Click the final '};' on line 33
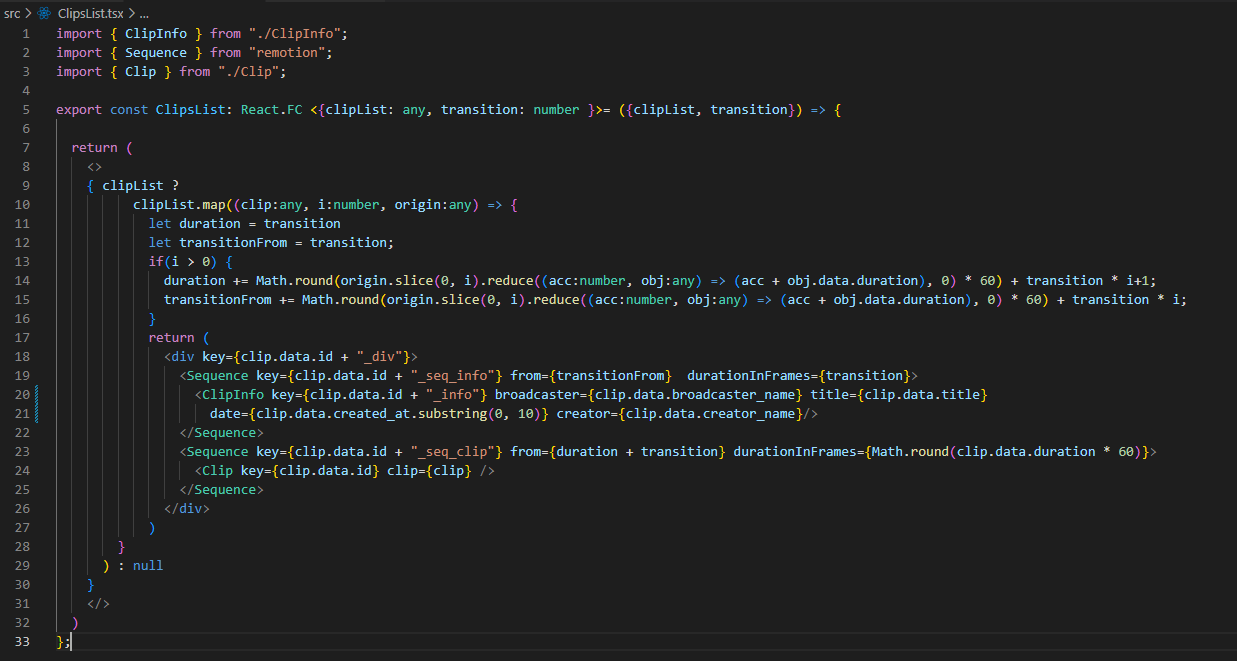1237x661 pixels. pyautogui.click(x=64, y=641)
